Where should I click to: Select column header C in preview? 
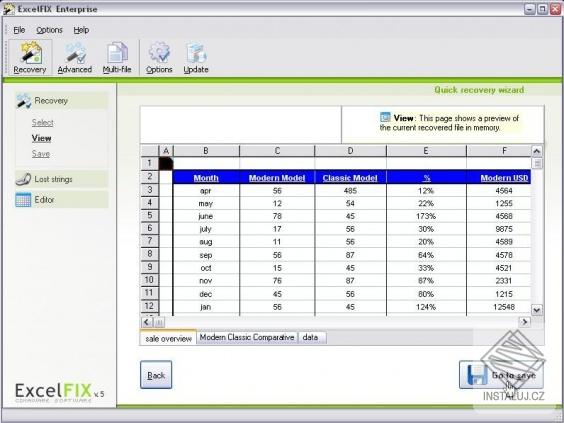coord(277,151)
